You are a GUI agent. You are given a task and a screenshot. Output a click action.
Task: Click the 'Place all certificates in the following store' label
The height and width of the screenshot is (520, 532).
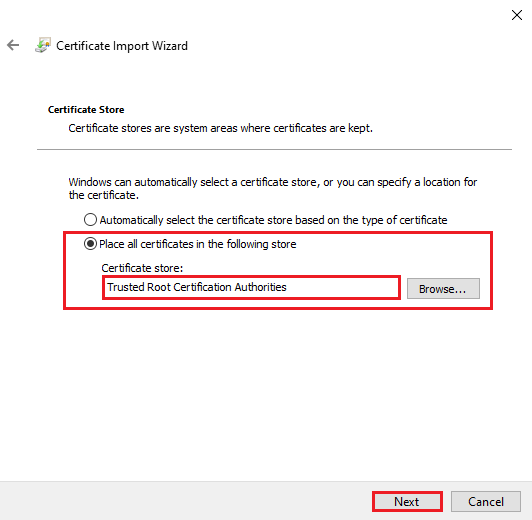pos(197,244)
